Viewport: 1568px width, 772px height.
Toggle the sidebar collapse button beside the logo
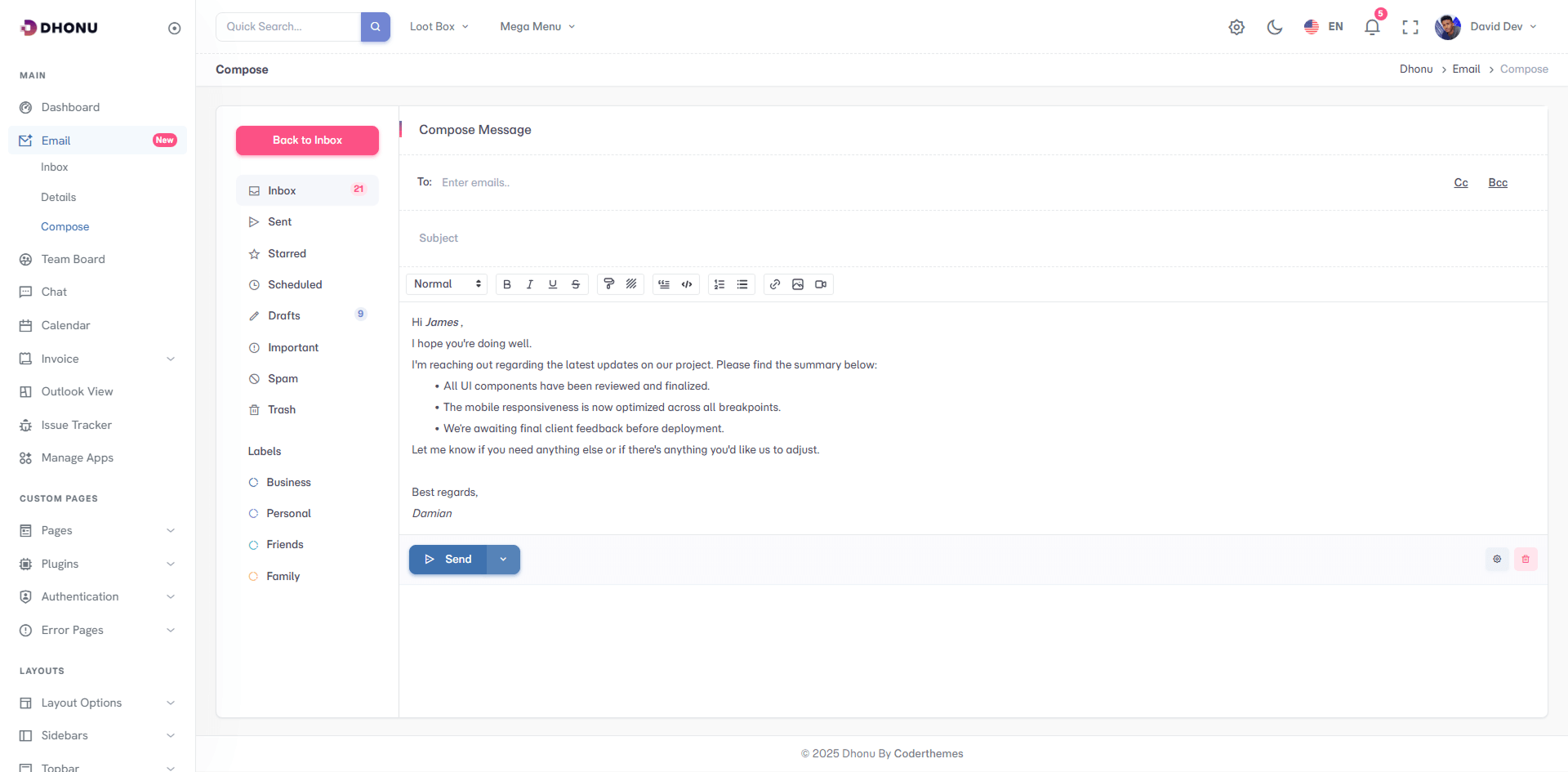coord(174,29)
